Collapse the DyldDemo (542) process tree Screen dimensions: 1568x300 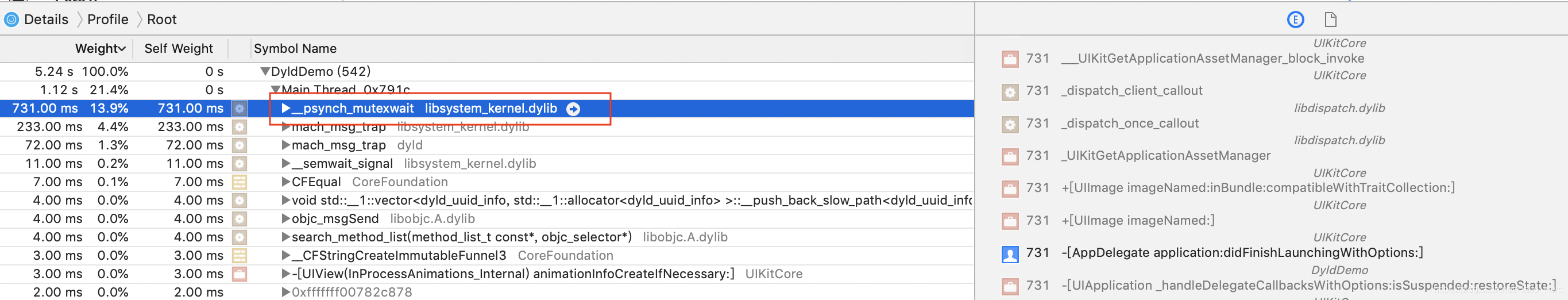(x=265, y=71)
